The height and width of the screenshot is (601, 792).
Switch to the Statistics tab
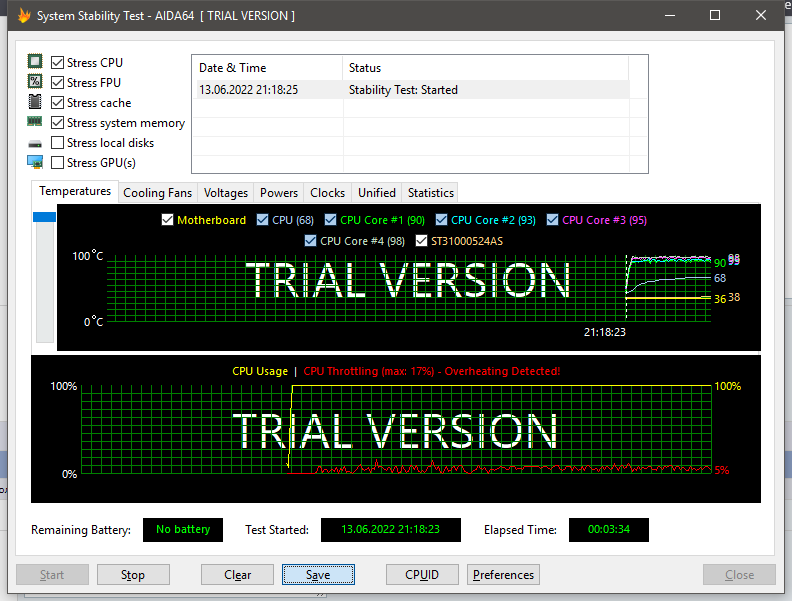(430, 193)
